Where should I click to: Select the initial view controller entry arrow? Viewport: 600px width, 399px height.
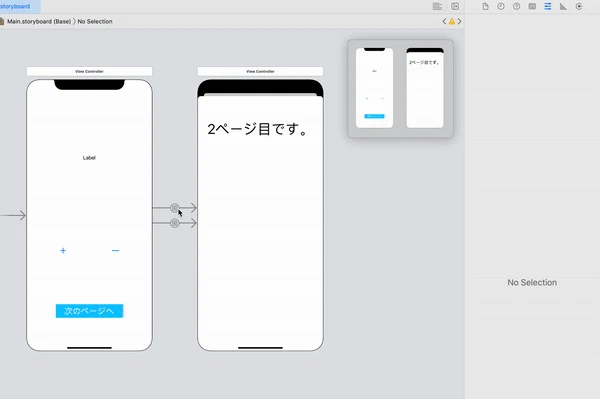click(13, 215)
